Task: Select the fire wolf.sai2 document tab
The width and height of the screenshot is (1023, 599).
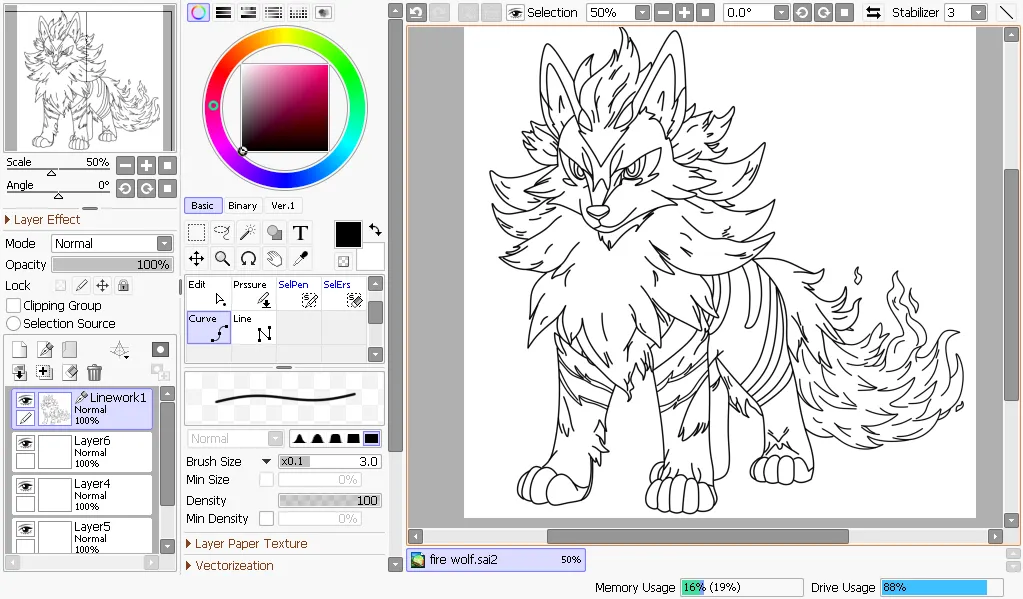Action: coord(496,560)
